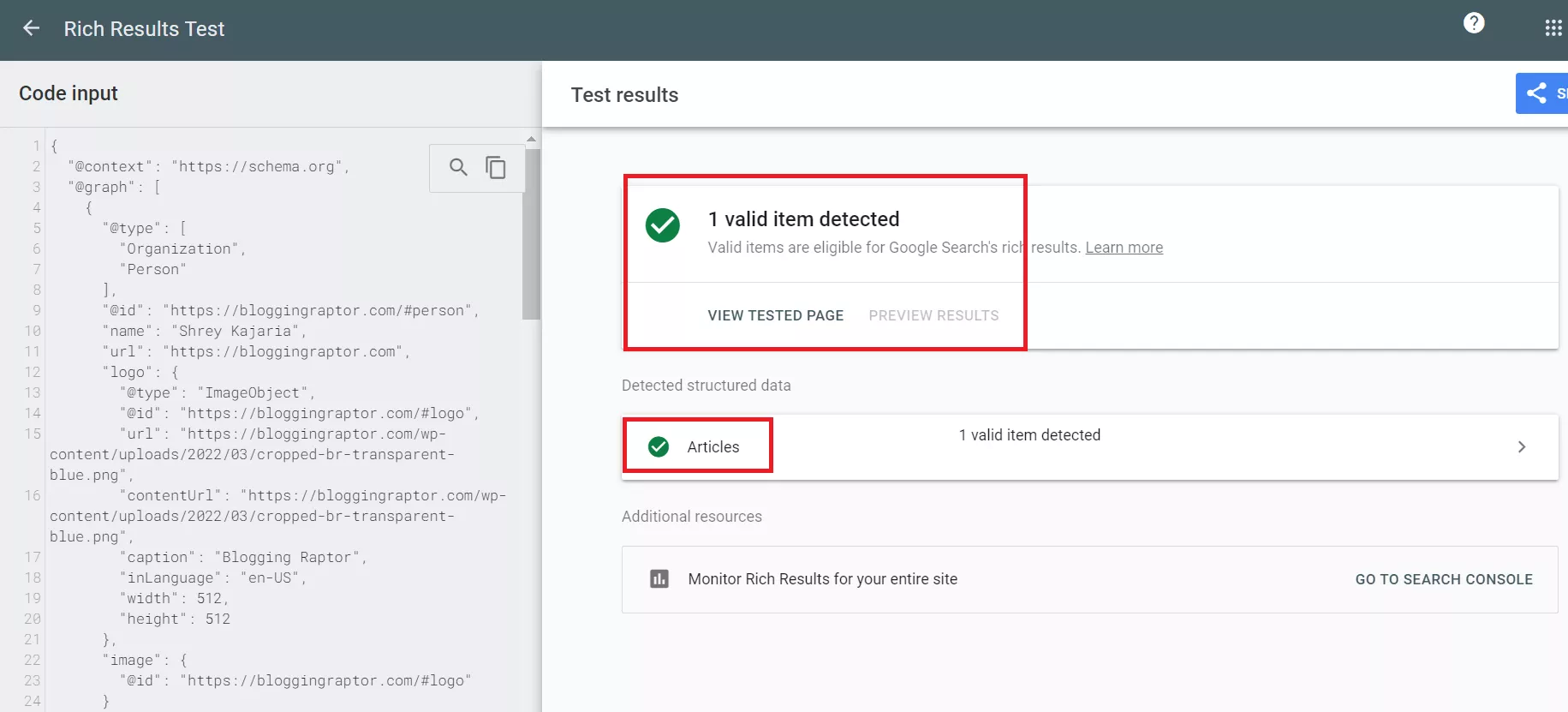Click the "Person" line in code
The width and height of the screenshot is (1568, 712).
[152, 269]
